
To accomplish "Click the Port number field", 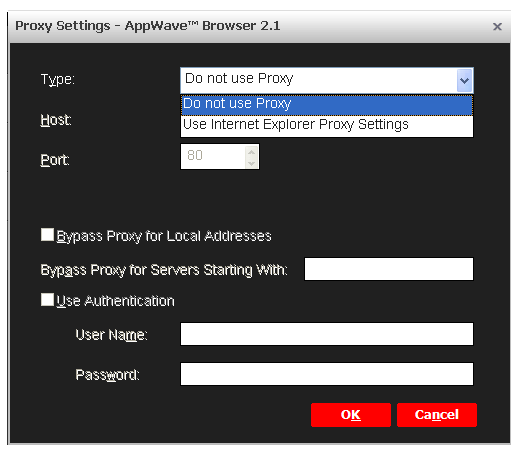I will coord(220,157).
